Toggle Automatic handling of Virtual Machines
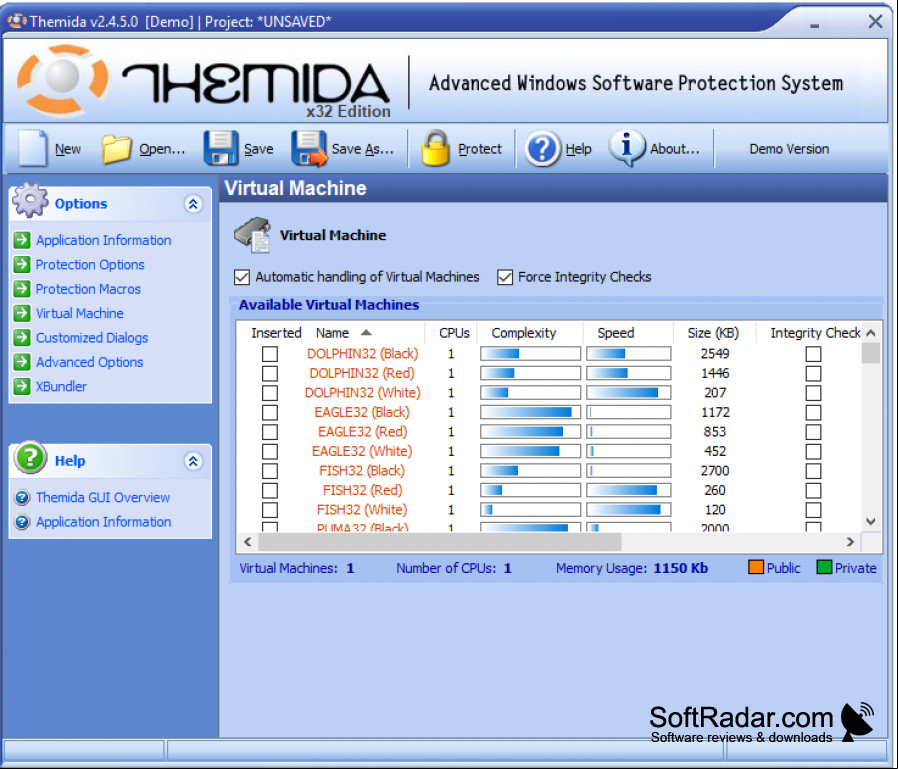The image size is (898, 769). (242, 277)
